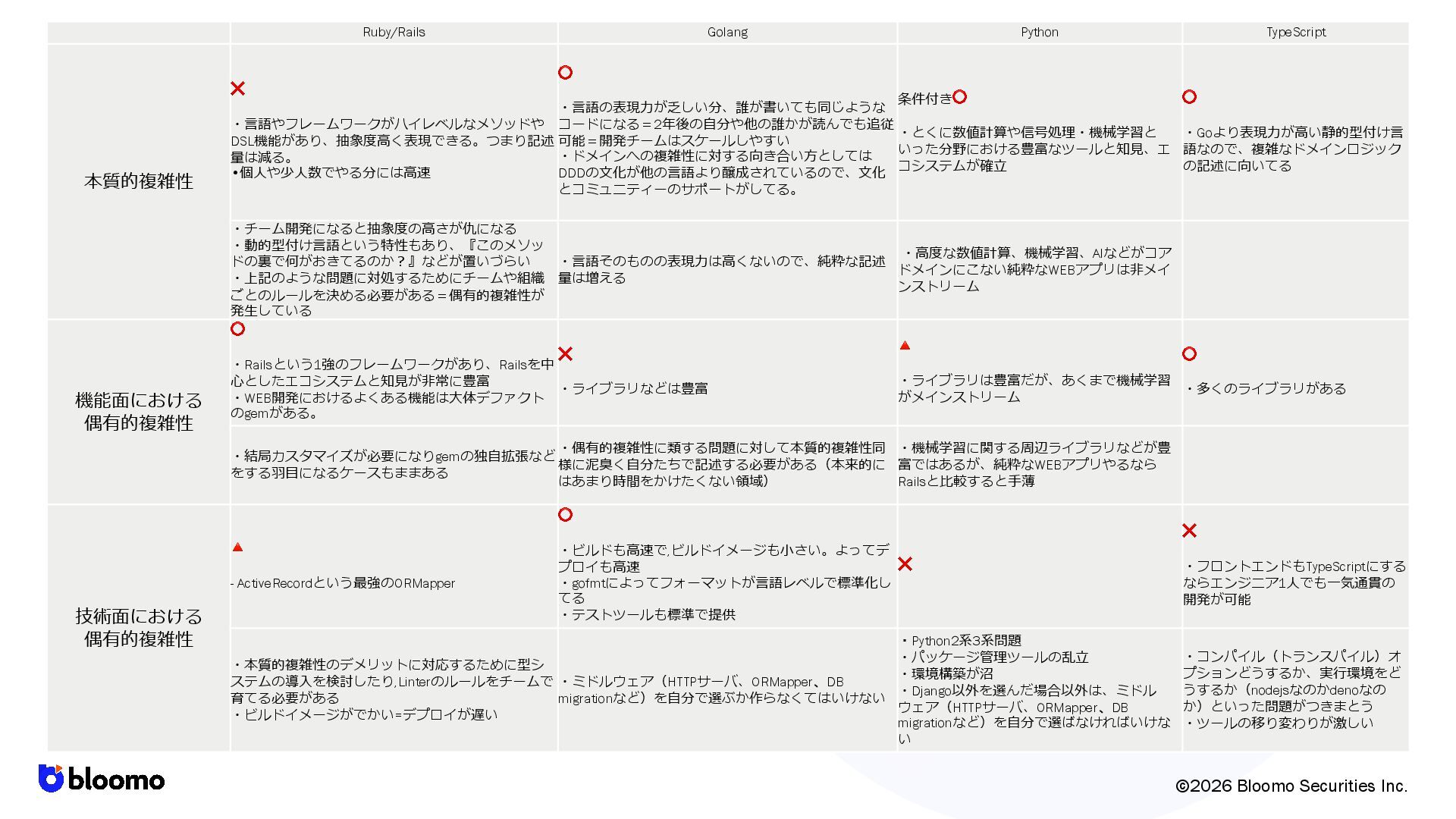Click the ©2026 Bloomo Securities Inc. text
Viewport: 1456px width, 819px height.
point(1291,786)
